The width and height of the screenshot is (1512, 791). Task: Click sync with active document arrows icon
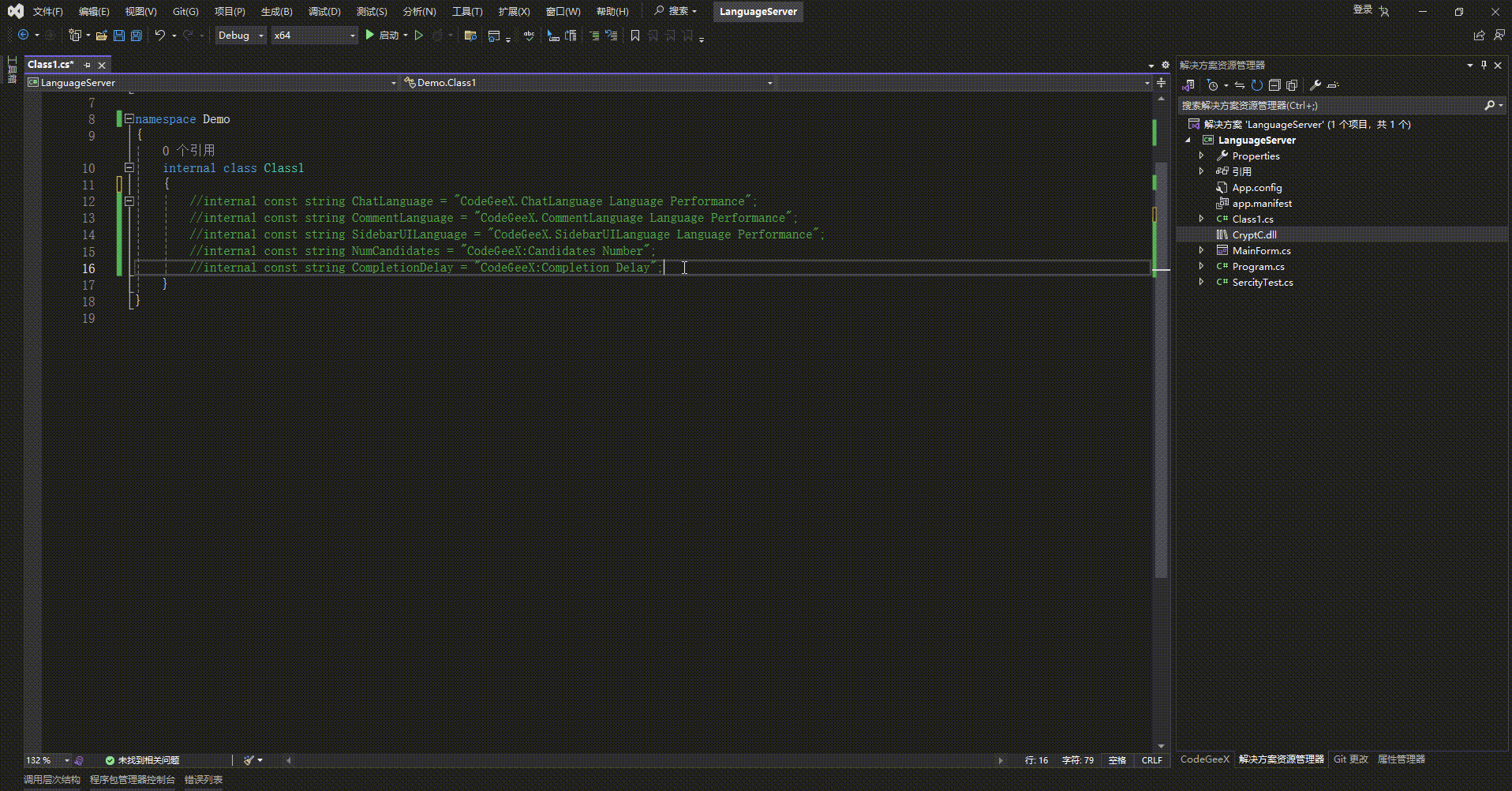pyautogui.click(x=1240, y=85)
